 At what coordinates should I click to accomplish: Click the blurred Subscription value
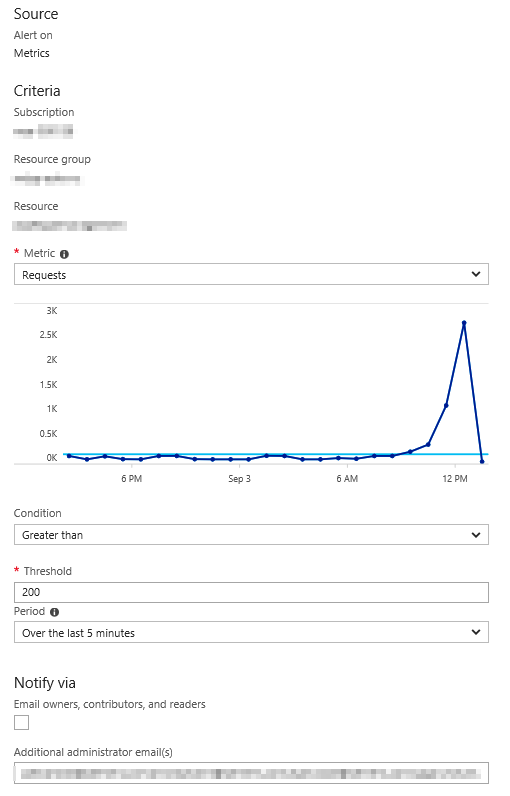point(43,131)
